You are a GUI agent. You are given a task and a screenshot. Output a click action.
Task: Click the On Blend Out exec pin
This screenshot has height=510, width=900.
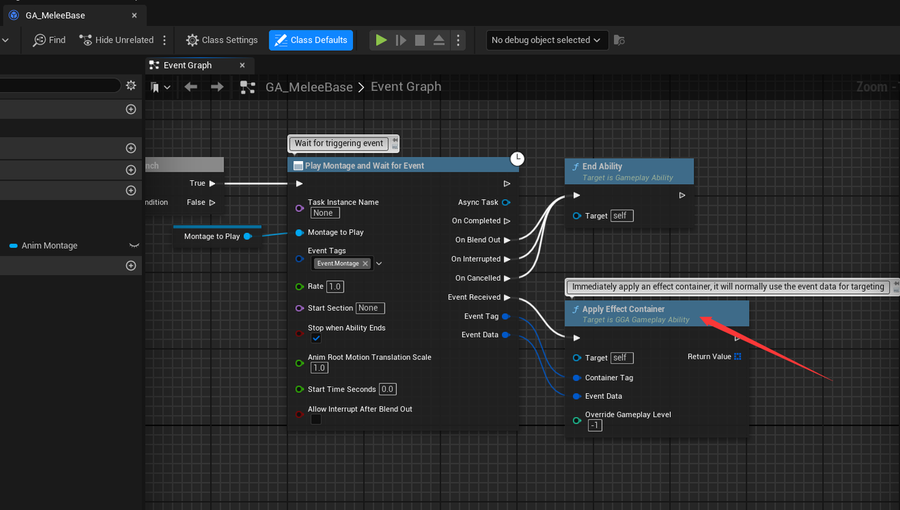coord(507,240)
